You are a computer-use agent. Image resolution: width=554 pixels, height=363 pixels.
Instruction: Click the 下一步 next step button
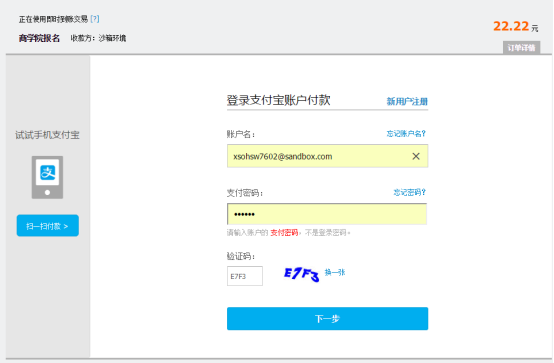(328, 318)
